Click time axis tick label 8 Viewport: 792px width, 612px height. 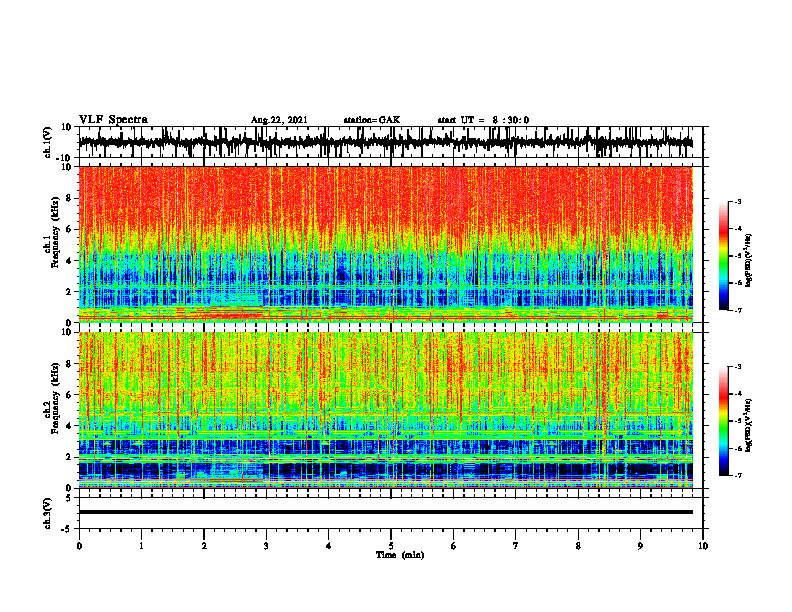click(x=578, y=546)
